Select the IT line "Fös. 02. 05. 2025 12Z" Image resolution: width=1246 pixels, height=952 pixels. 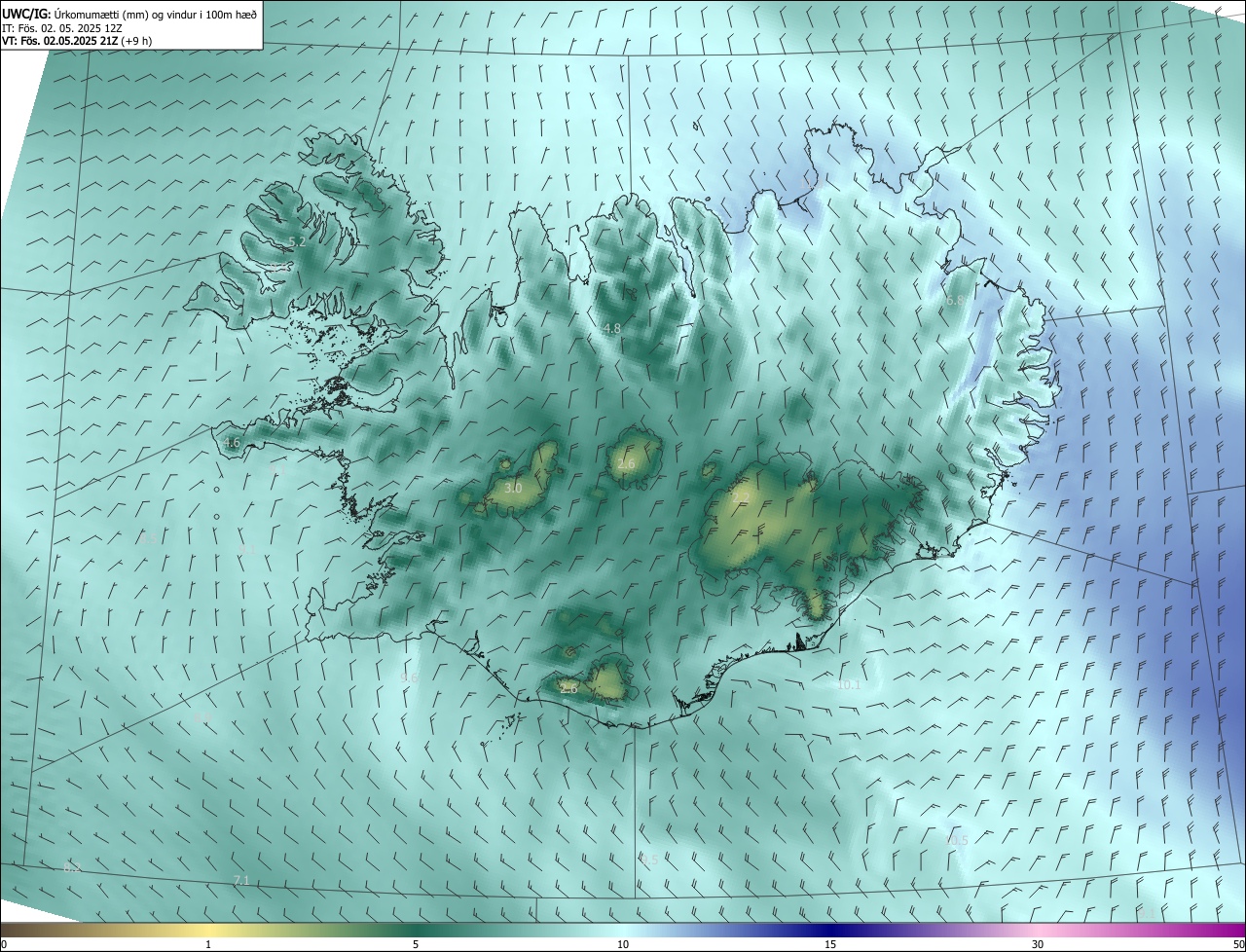pos(70,28)
